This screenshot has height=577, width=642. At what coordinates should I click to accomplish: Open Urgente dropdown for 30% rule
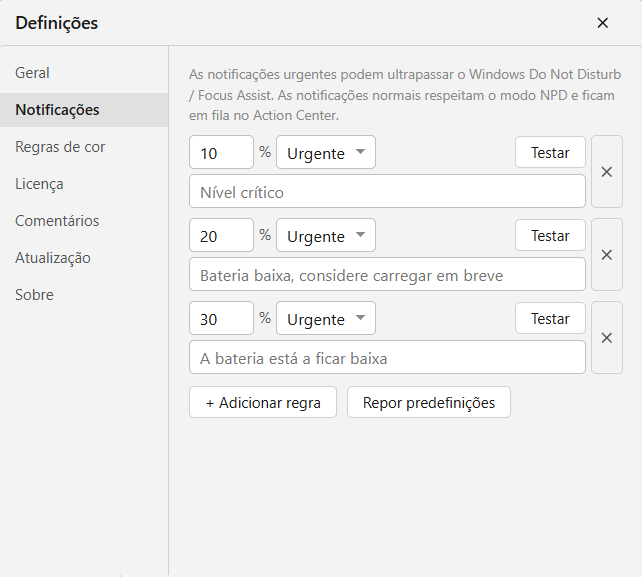pyautogui.click(x=326, y=318)
